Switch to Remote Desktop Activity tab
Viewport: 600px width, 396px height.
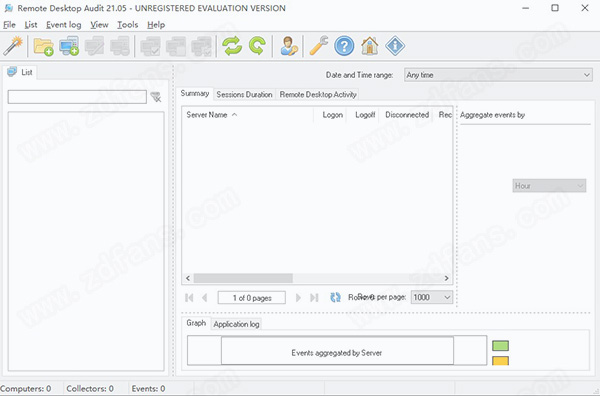(318, 95)
